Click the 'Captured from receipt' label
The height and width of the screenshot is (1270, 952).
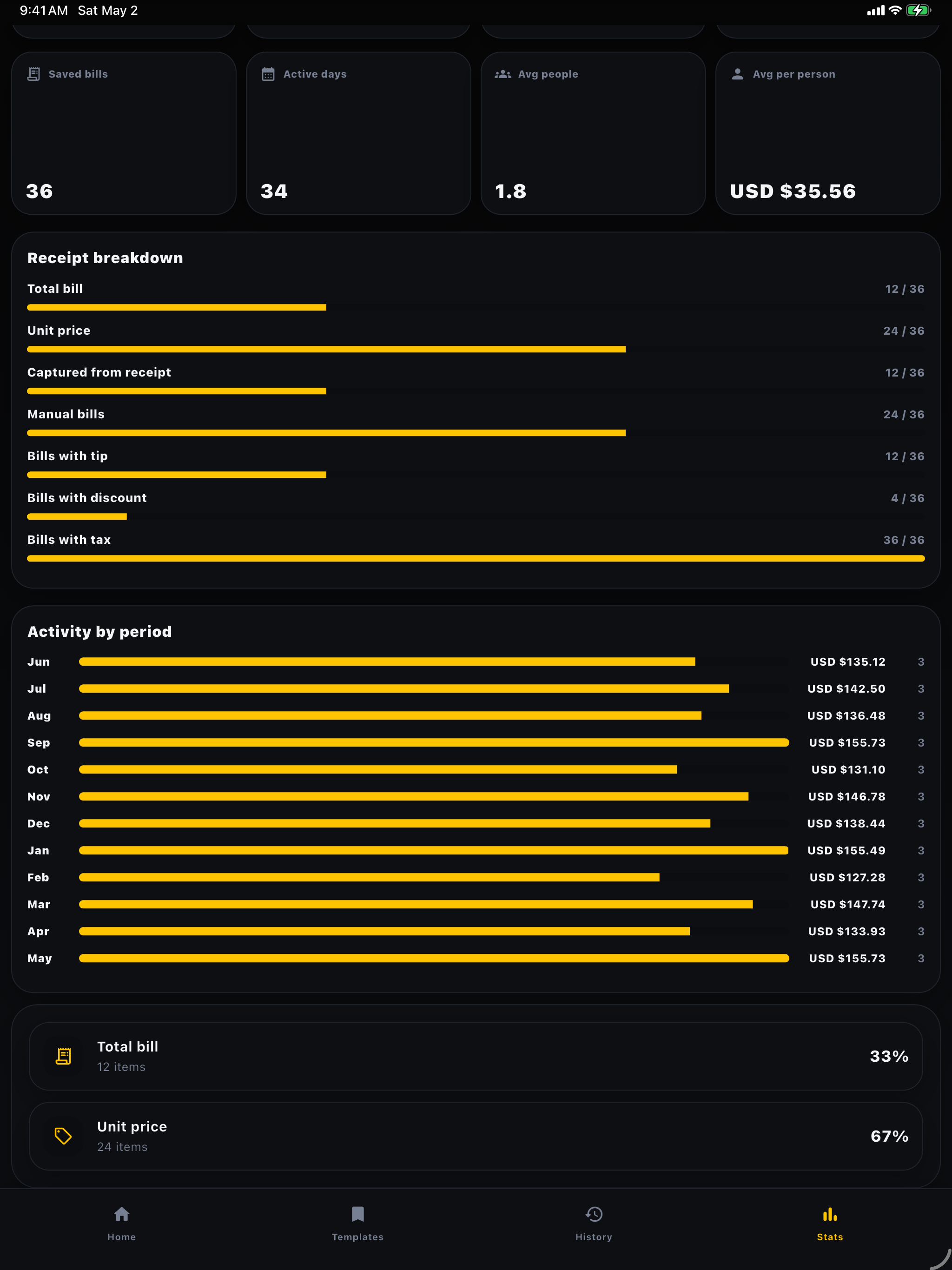click(99, 373)
